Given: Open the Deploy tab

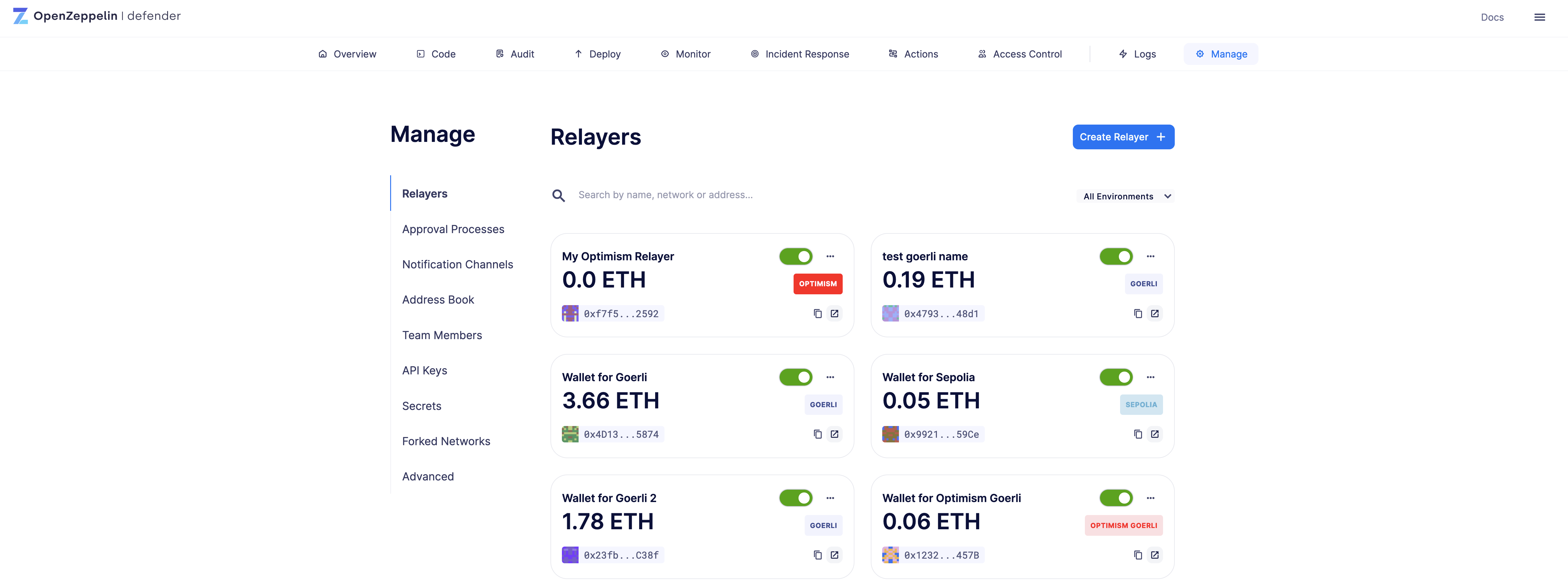Looking at the screenshot, I should [597, 54].
